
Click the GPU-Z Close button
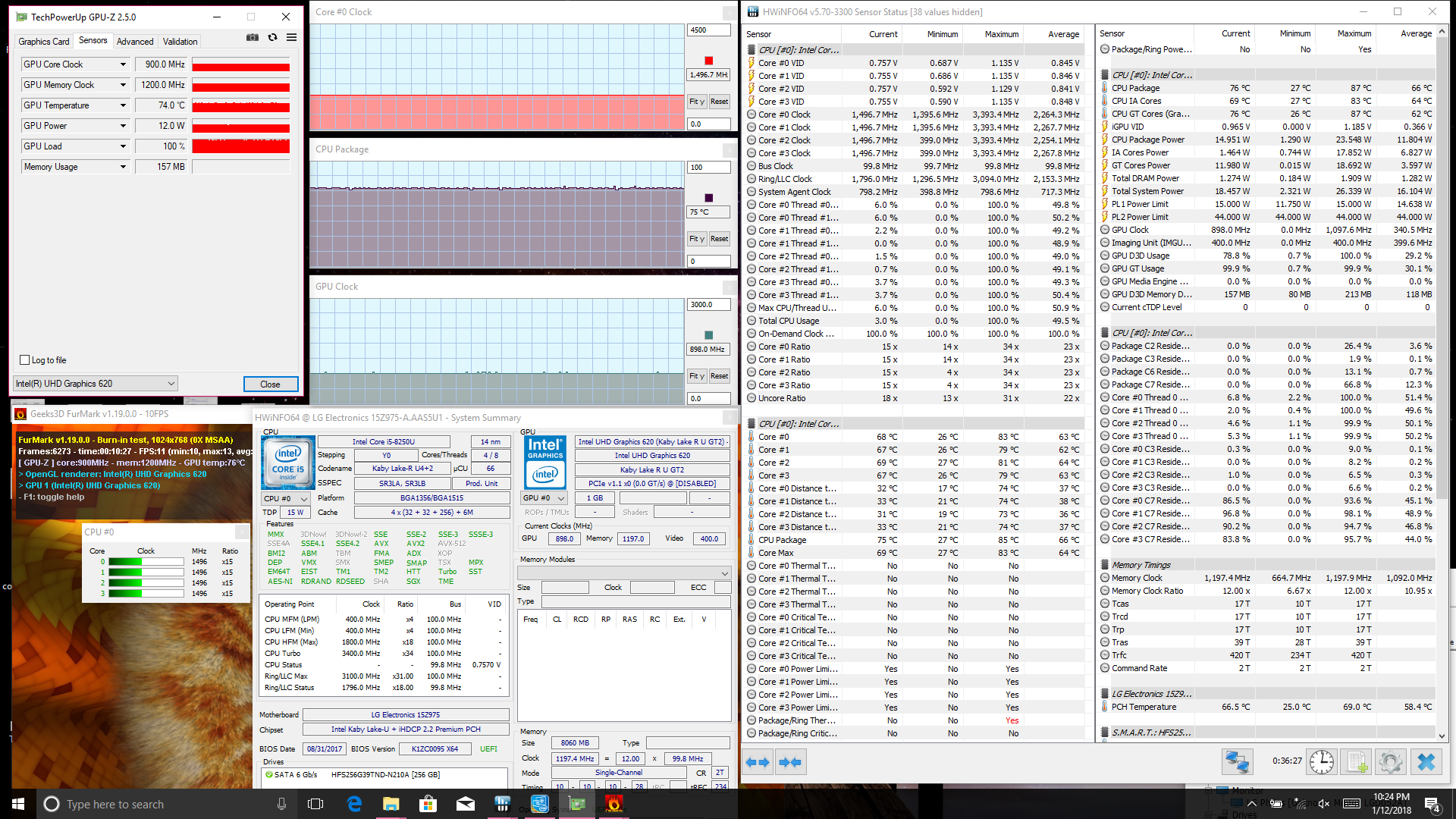pyautogui.click(x=271, y=384)
